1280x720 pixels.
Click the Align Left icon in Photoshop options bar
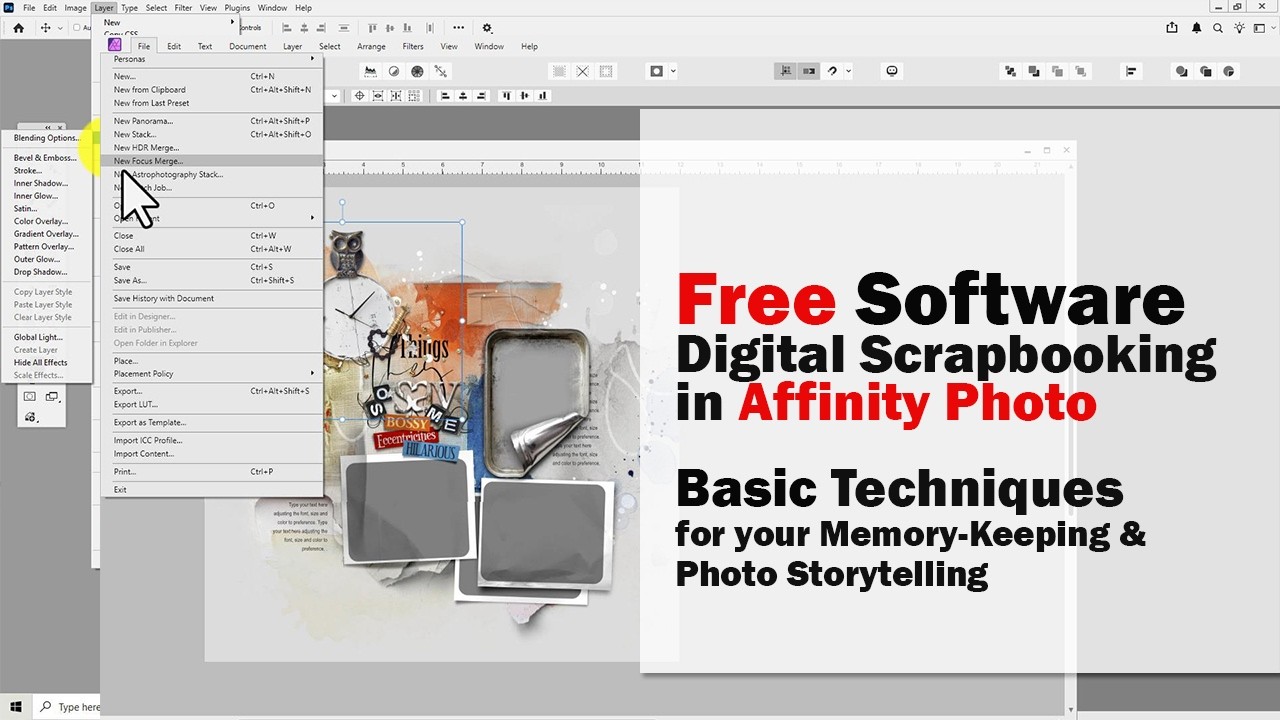click(x=288, y=28)
